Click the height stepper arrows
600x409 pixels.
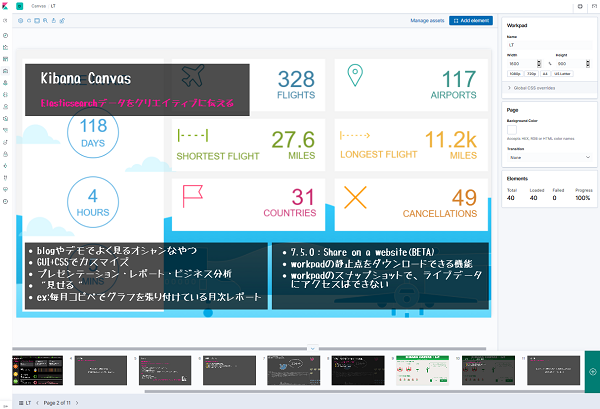pyautogui.click(x=588, y=64)
